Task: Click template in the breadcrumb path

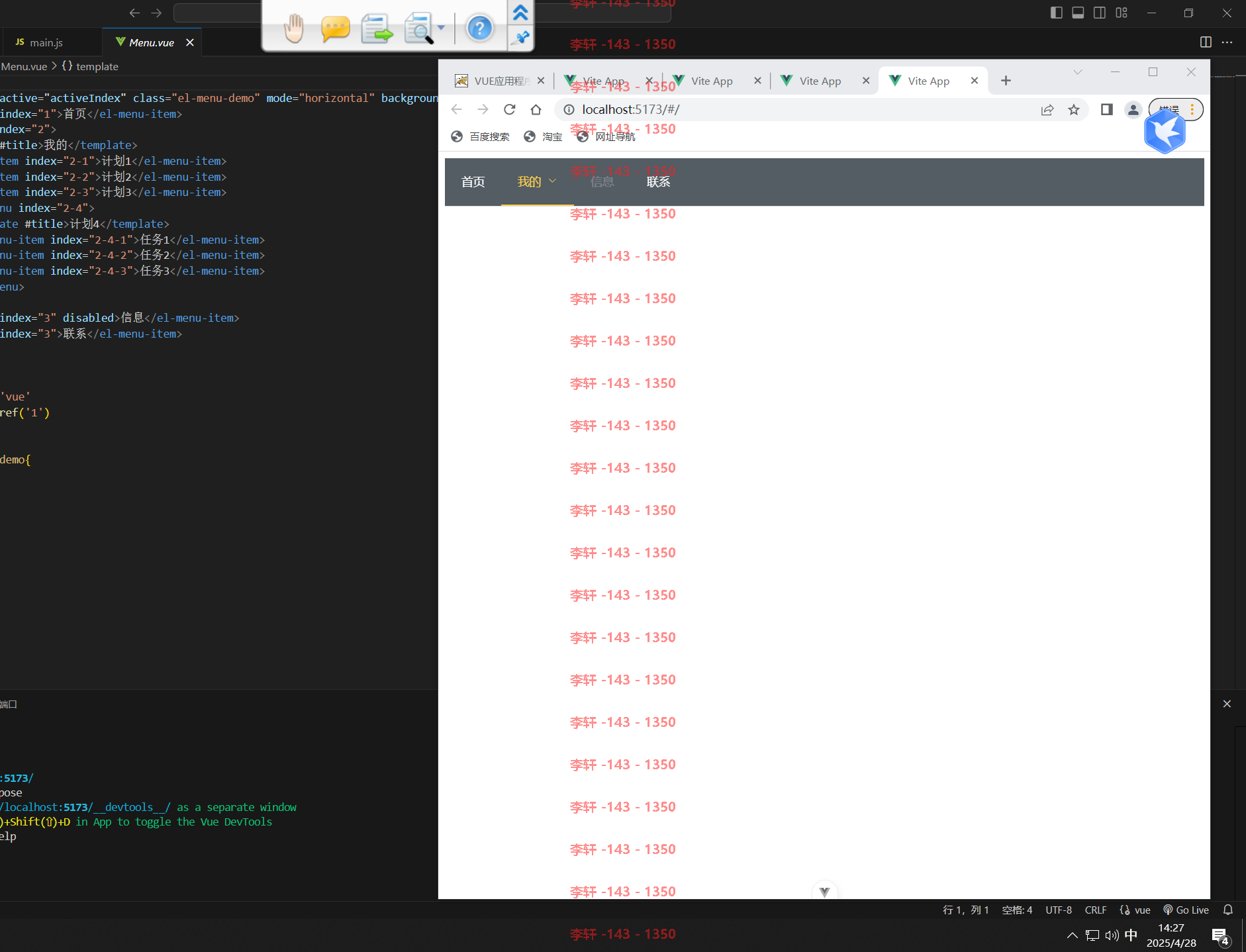Action: coord(97,66)
